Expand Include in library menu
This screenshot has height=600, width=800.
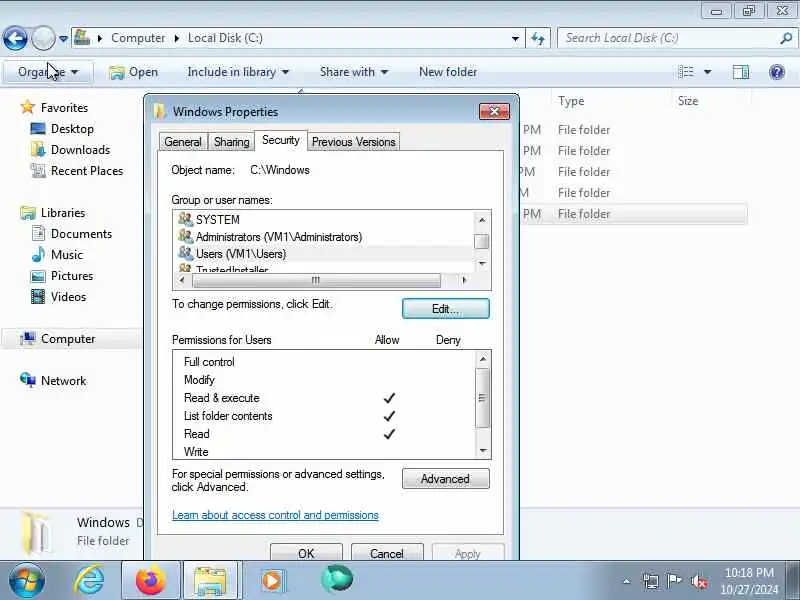click(238, 72)
